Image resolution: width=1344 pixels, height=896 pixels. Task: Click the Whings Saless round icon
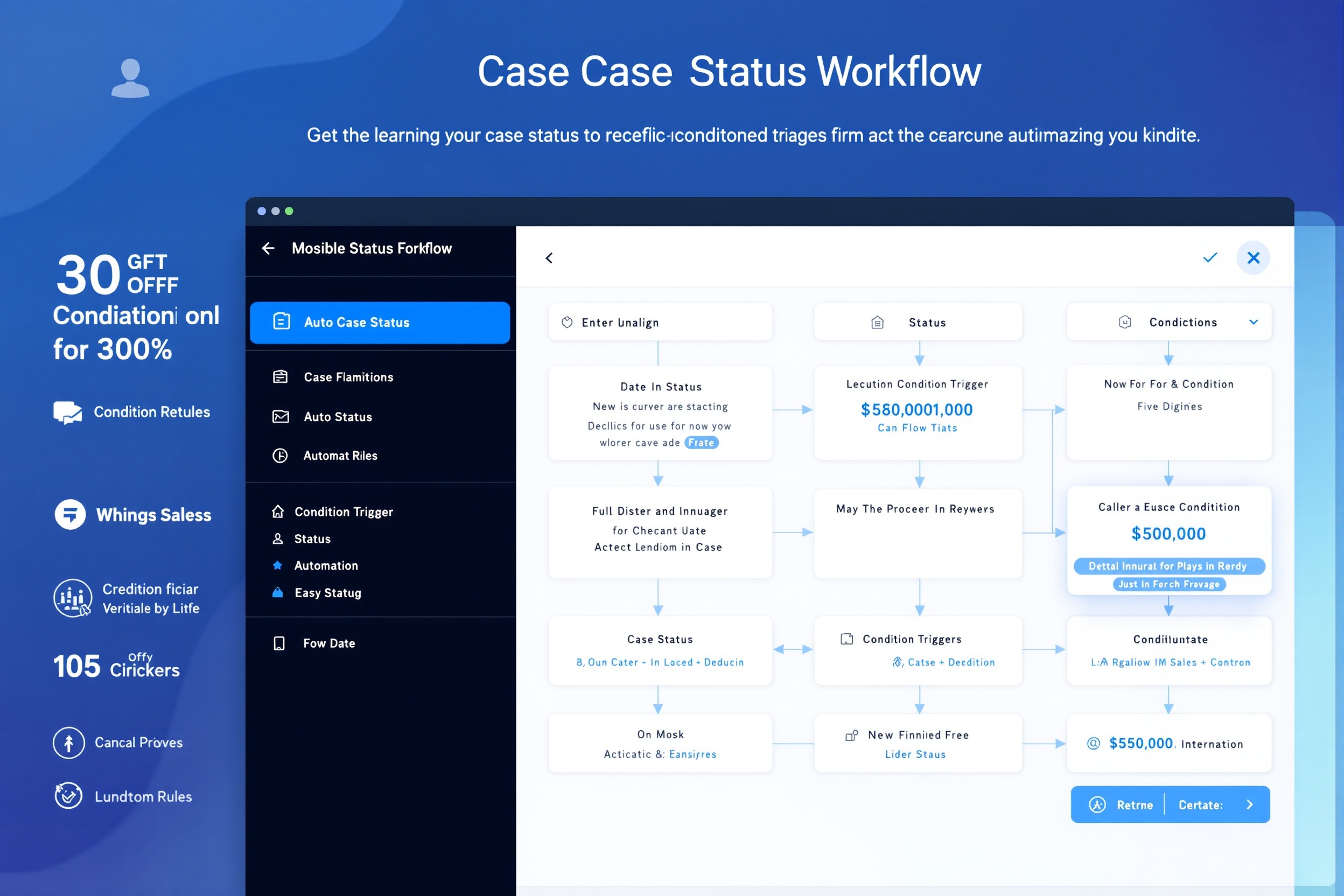[x=69, y=514]
